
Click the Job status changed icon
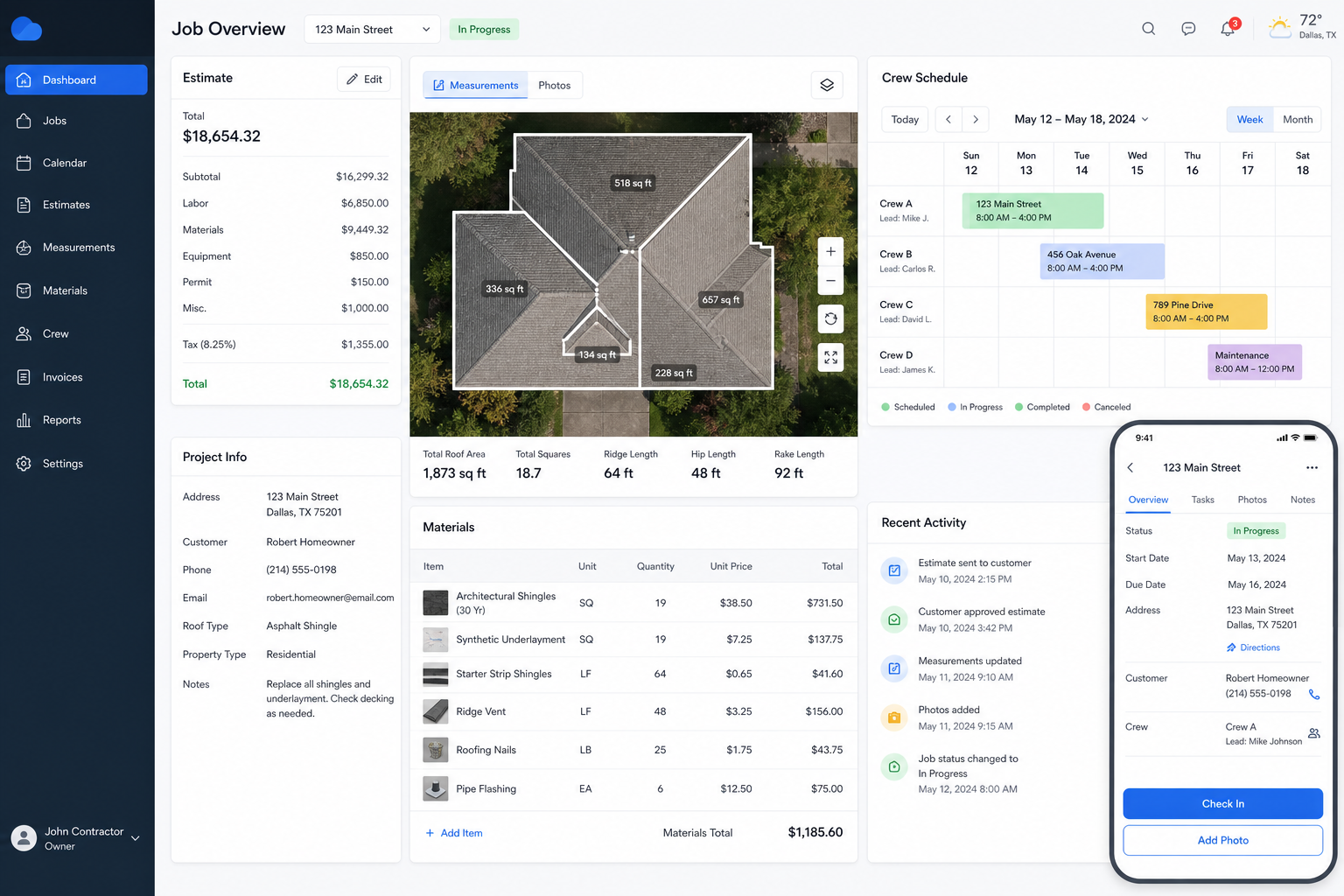[x=894, y=766]
